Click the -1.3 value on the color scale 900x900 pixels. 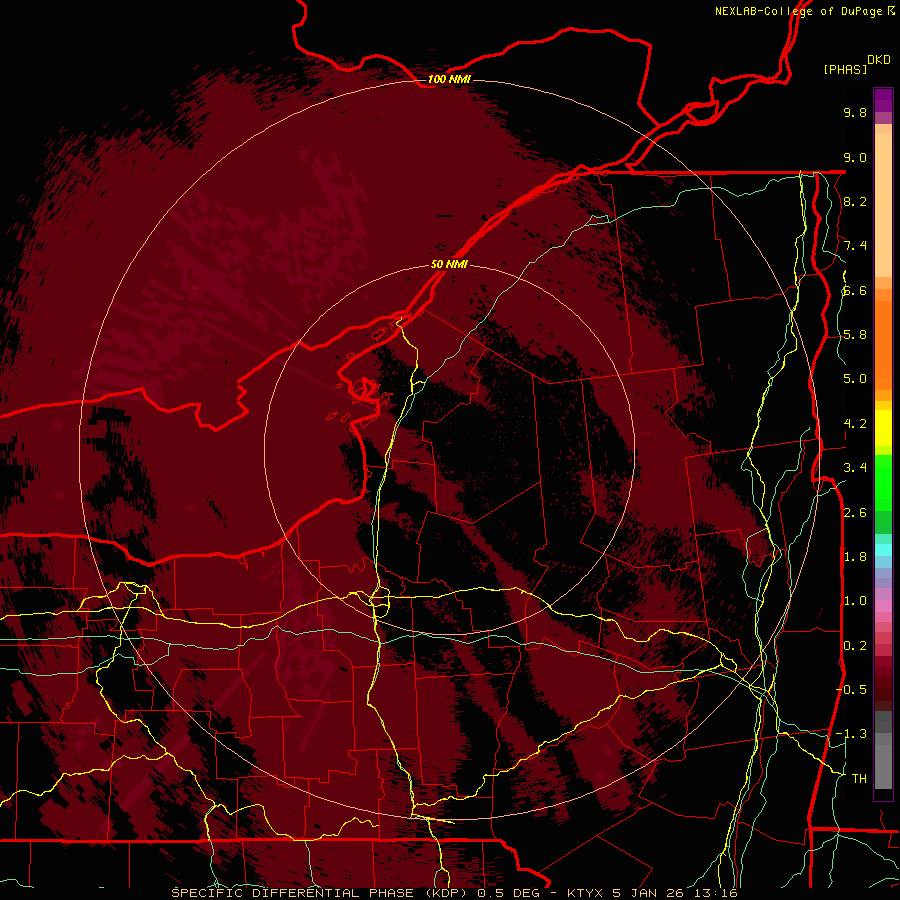[x=851, y=734]
